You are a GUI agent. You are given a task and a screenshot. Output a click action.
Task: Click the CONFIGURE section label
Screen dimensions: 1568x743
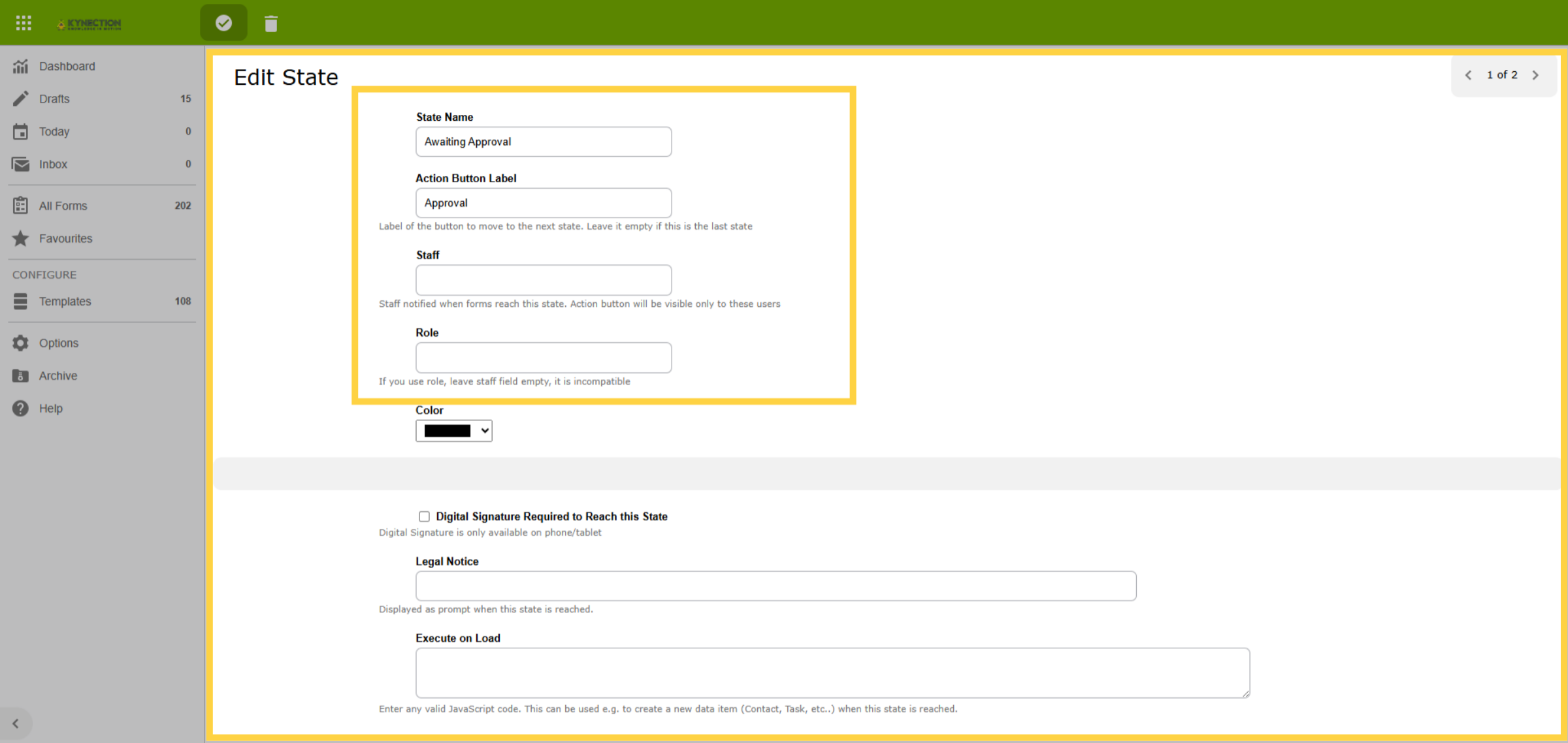click(x=44, y=275)
